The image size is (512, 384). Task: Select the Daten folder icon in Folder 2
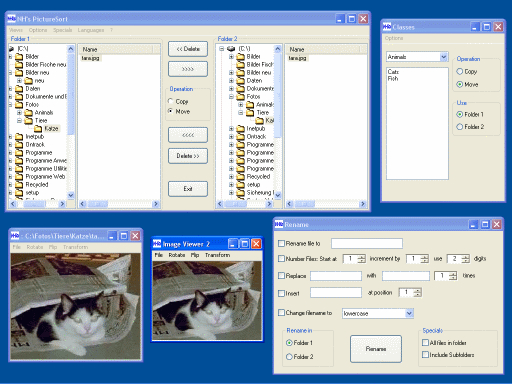click(x=240, y=81)
